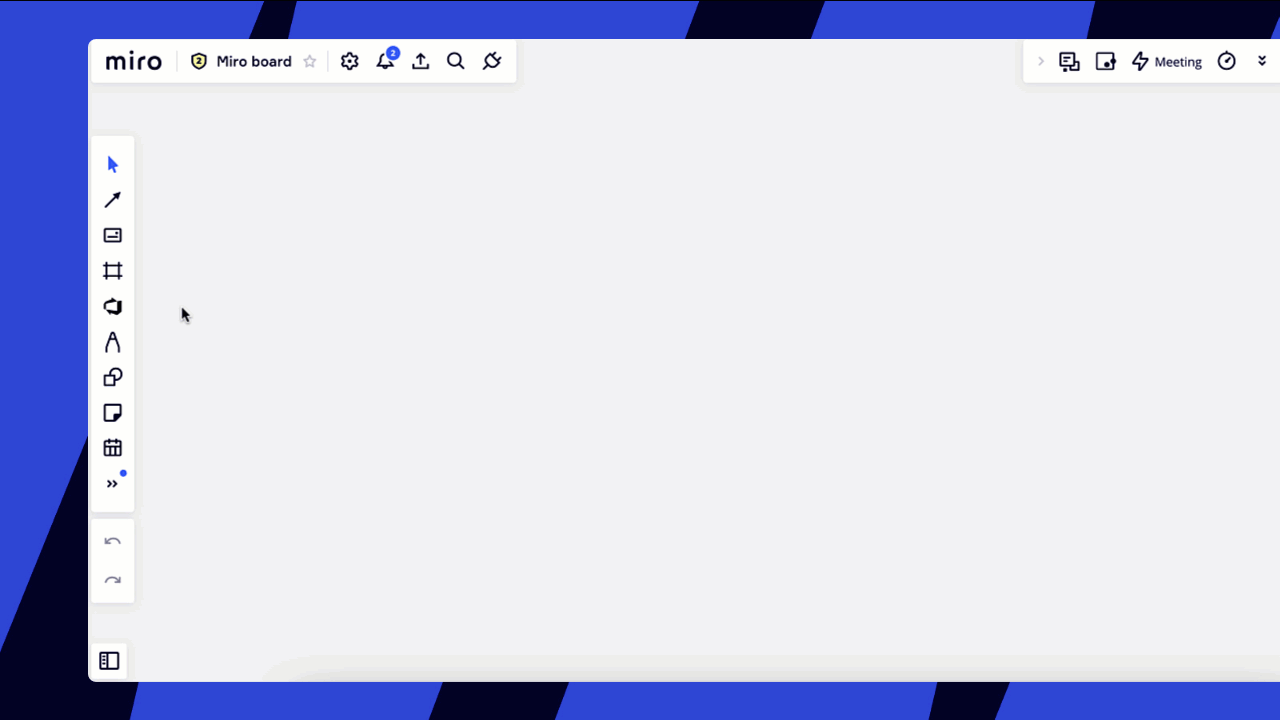Toggle the frames side panel open
Viewport: 1280px width, 720px height.
(x=110, y=661)
